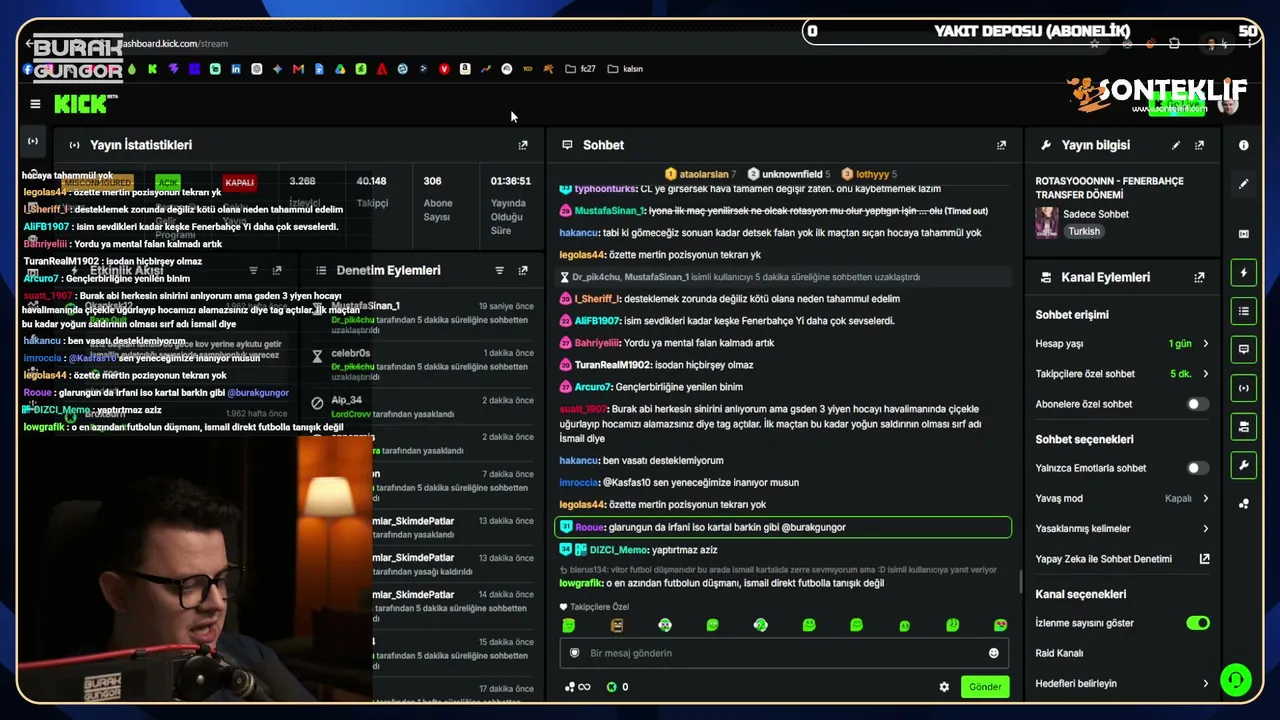
Task: Click the Sadece Sohbet category
Action: (1097, 214)
